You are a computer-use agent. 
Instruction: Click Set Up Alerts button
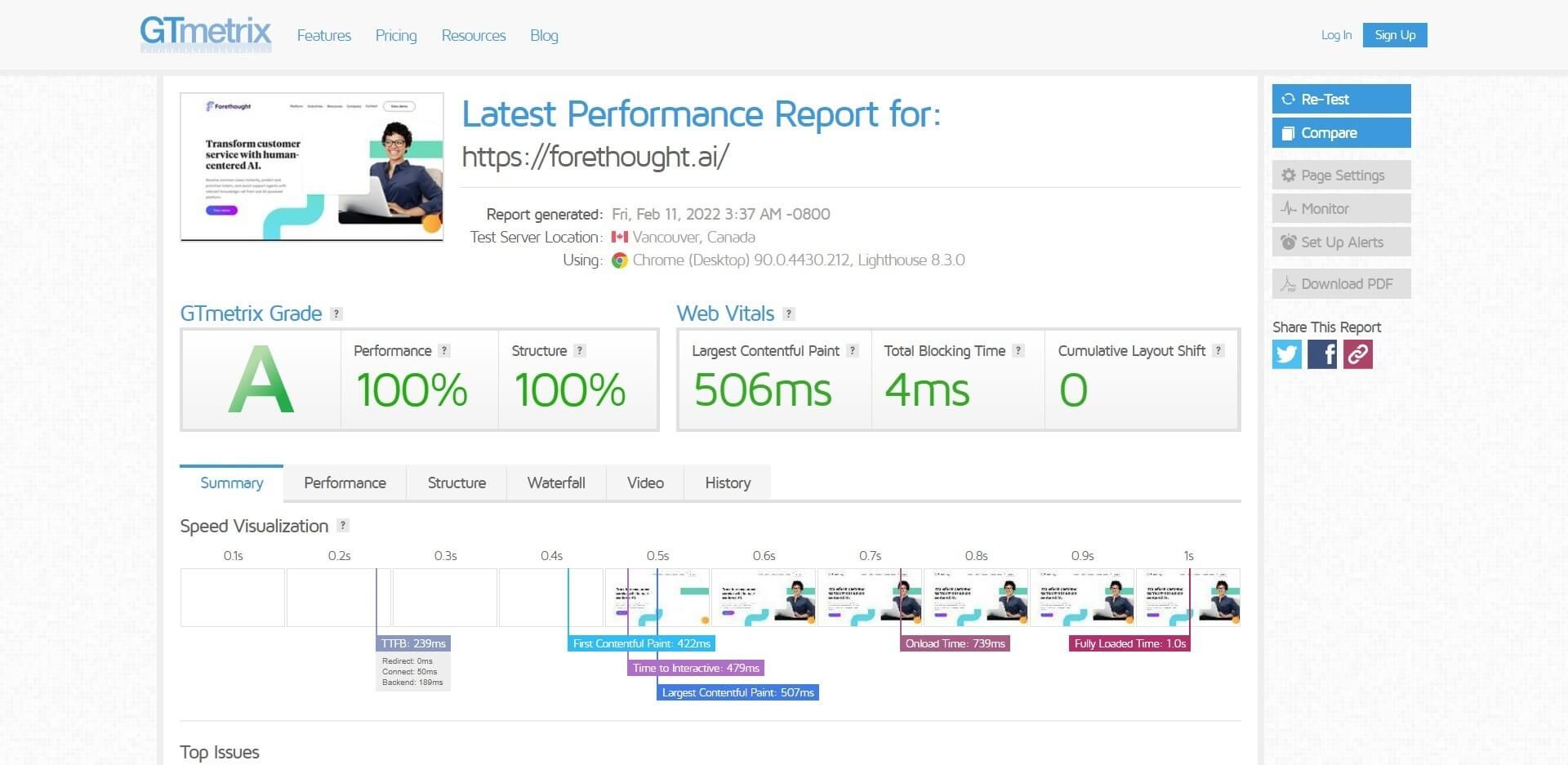1341,242
